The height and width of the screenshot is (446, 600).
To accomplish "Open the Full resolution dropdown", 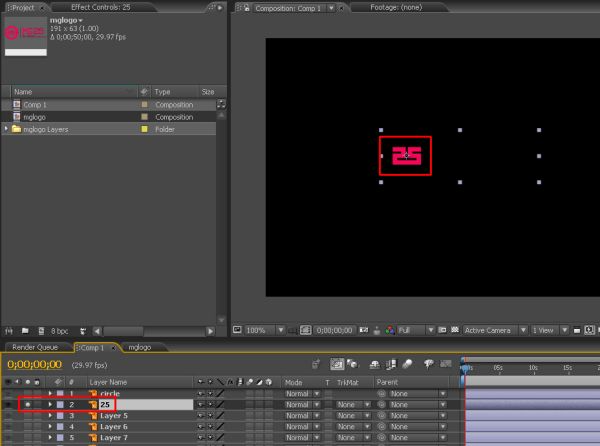I will [416, 330].
